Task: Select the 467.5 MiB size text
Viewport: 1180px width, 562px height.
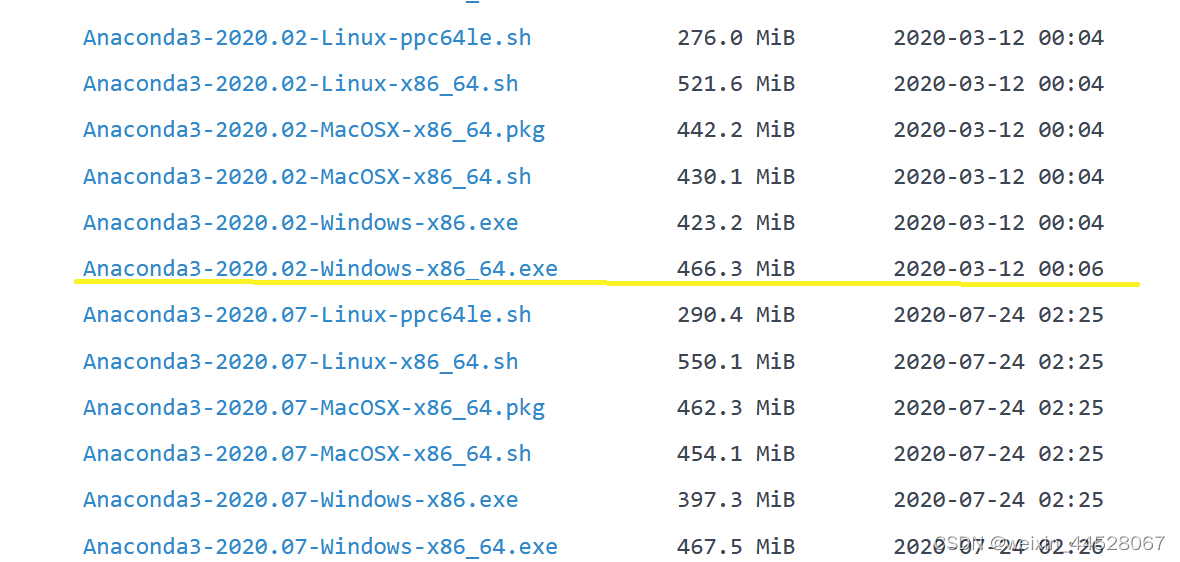Action: (736, 546)
